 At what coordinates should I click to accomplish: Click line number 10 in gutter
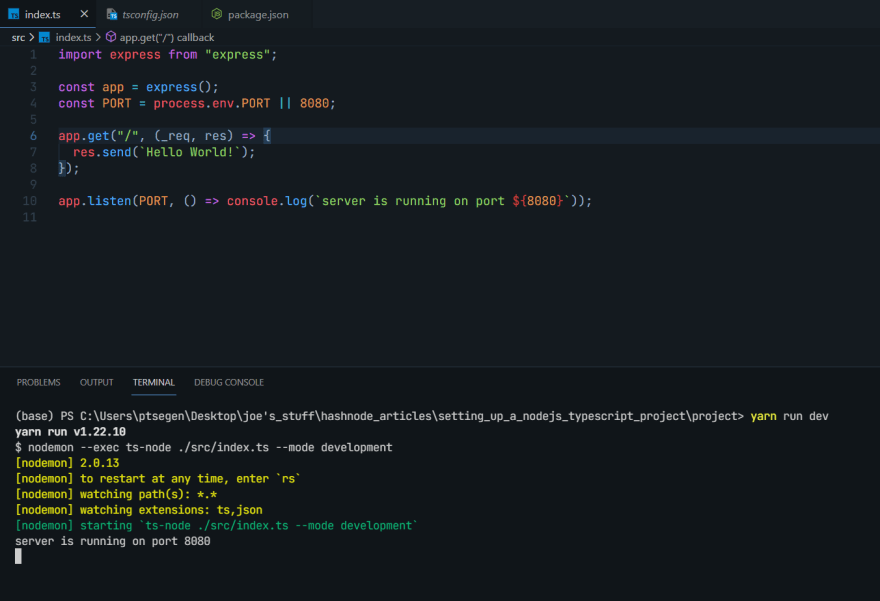[30, 201]
